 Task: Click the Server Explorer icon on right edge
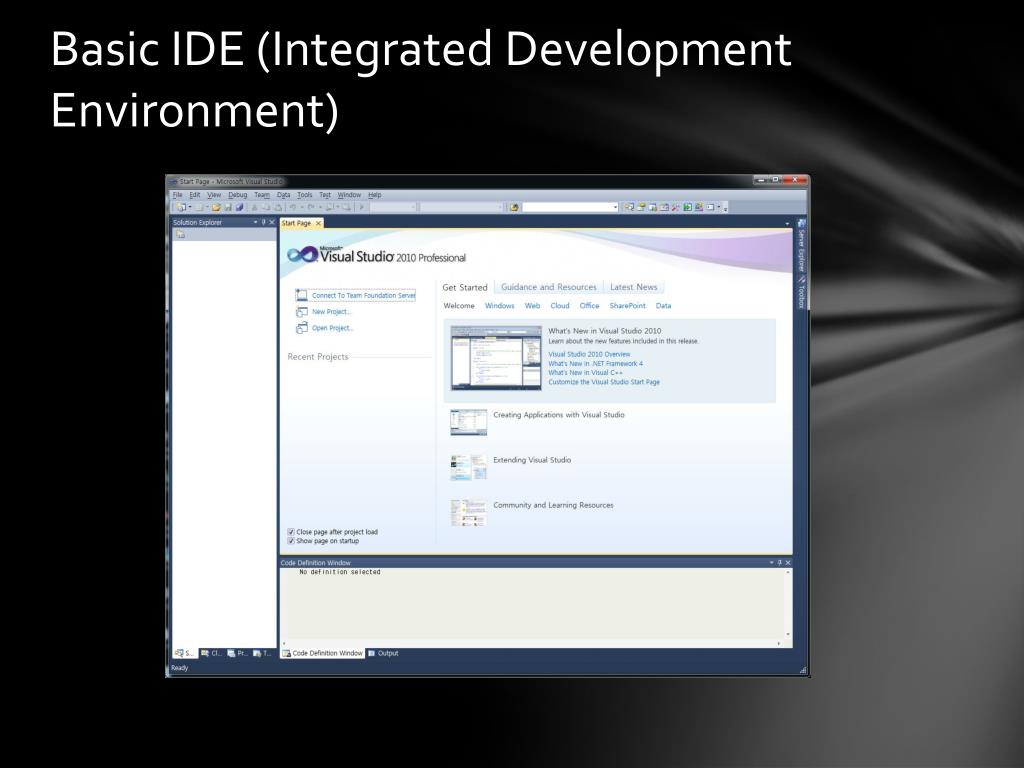801,224
